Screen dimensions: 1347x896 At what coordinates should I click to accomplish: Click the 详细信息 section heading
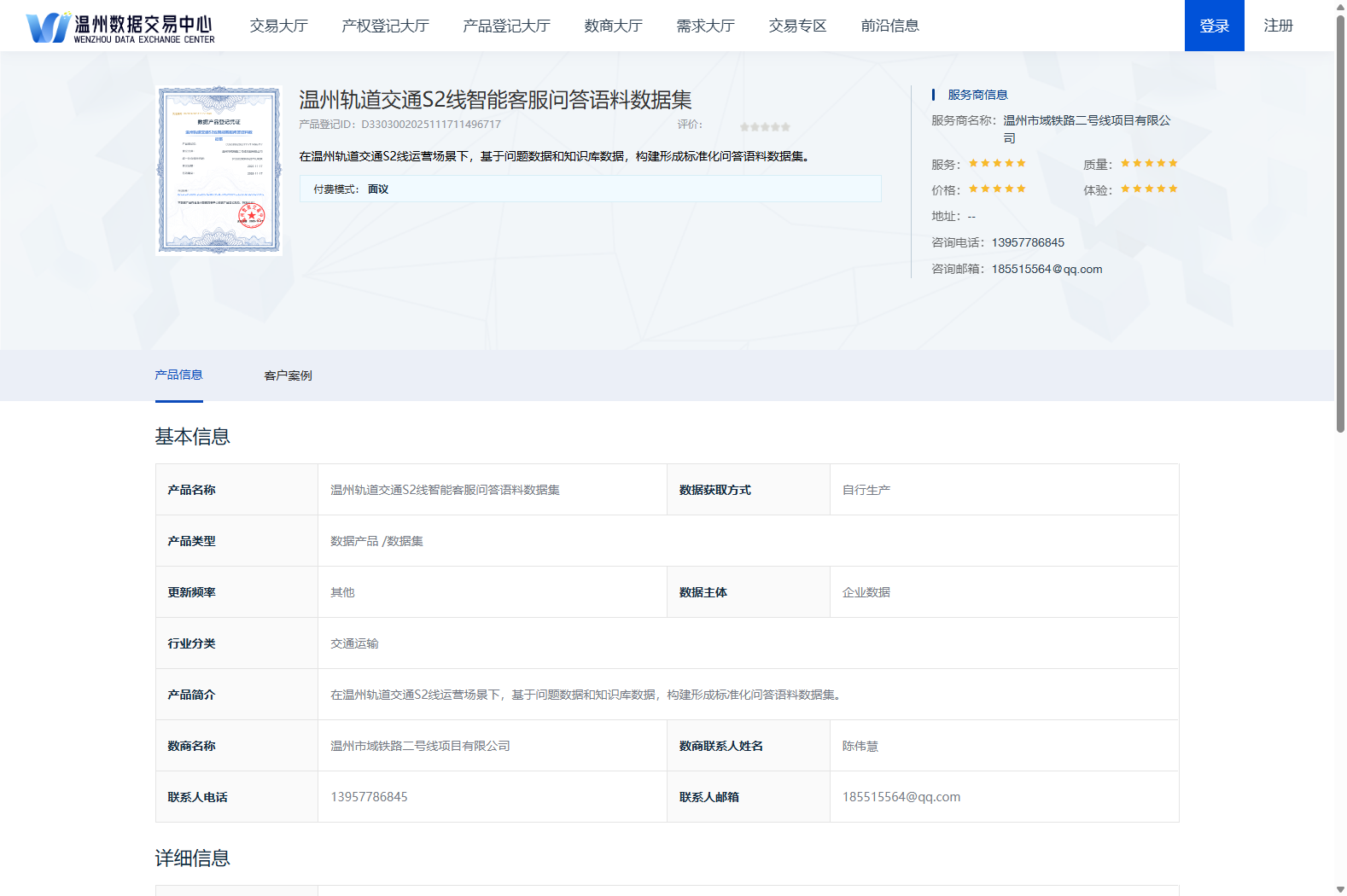[193, 858]
